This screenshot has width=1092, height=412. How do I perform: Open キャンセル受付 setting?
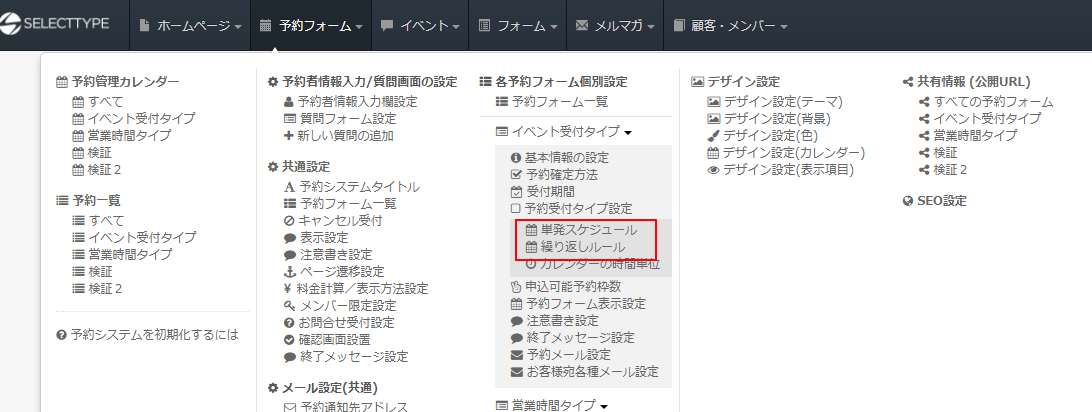pyautogui.click(x=333, y=221)
